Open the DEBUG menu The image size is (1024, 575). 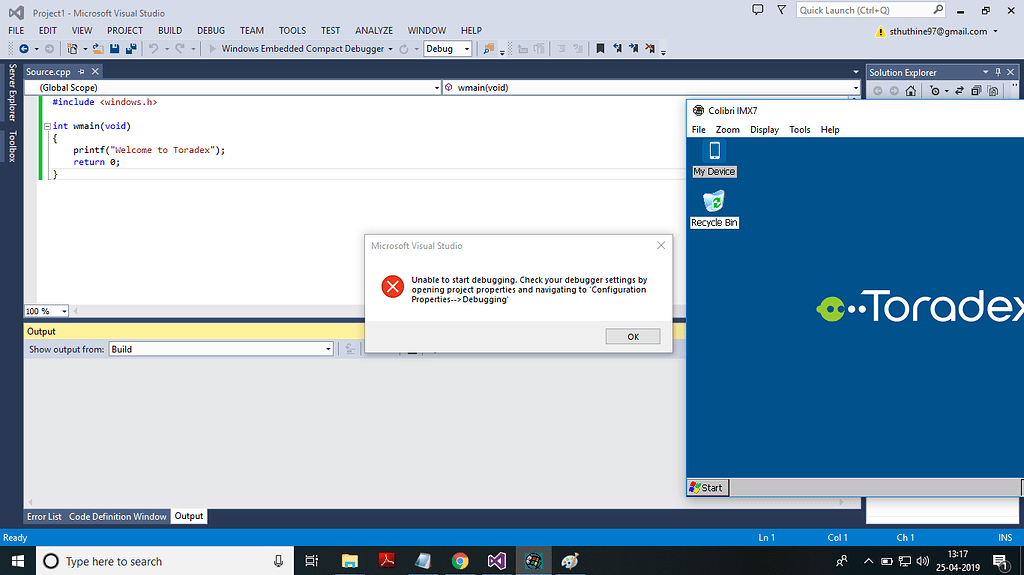[x=210, y=31]
